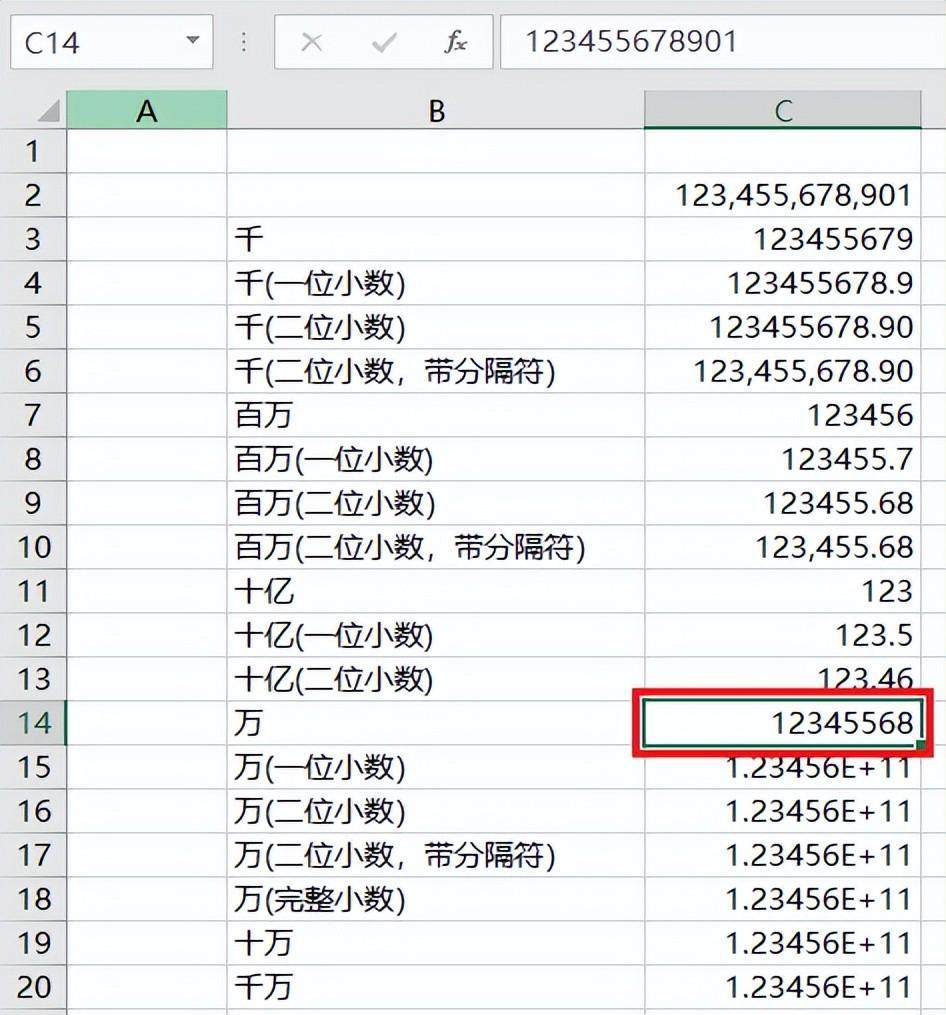Screen dimensions: 946x1015
Task: Select column A header
Action: point(147,110)
